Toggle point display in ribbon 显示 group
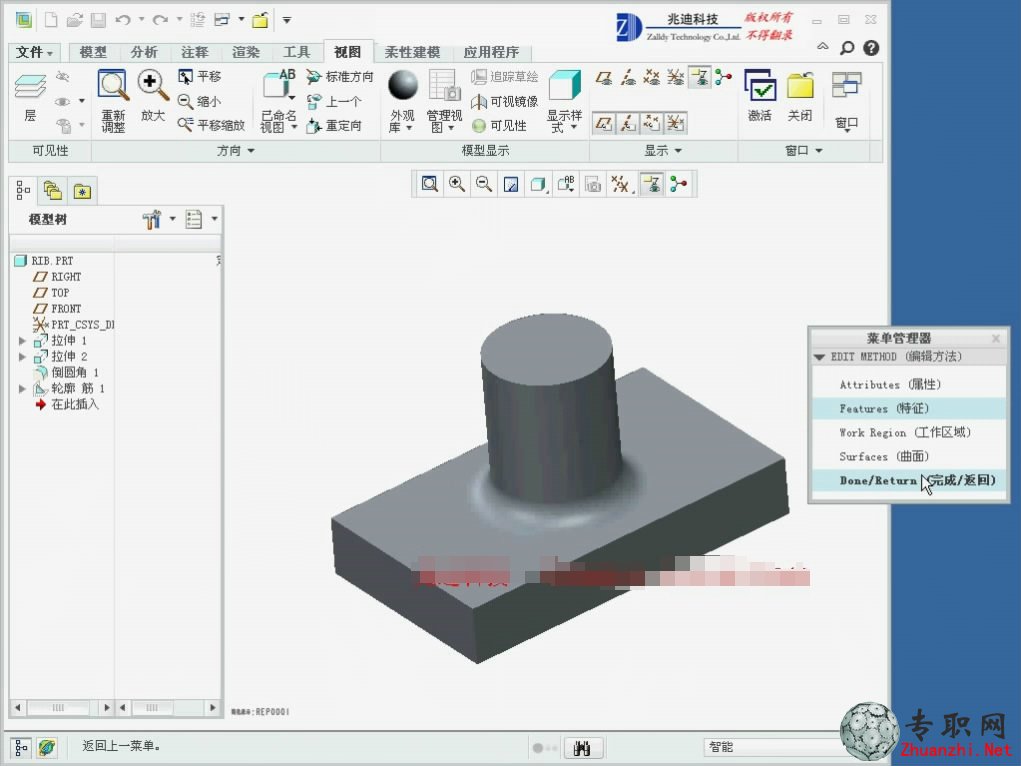This screenshot has height=766, width=1021. click(652, 78)
